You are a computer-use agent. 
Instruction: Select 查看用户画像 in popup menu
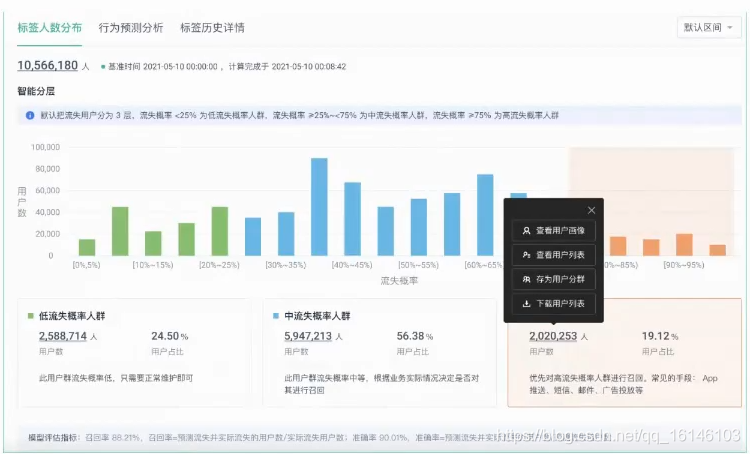pyautogui.click(x=553, y=231)
